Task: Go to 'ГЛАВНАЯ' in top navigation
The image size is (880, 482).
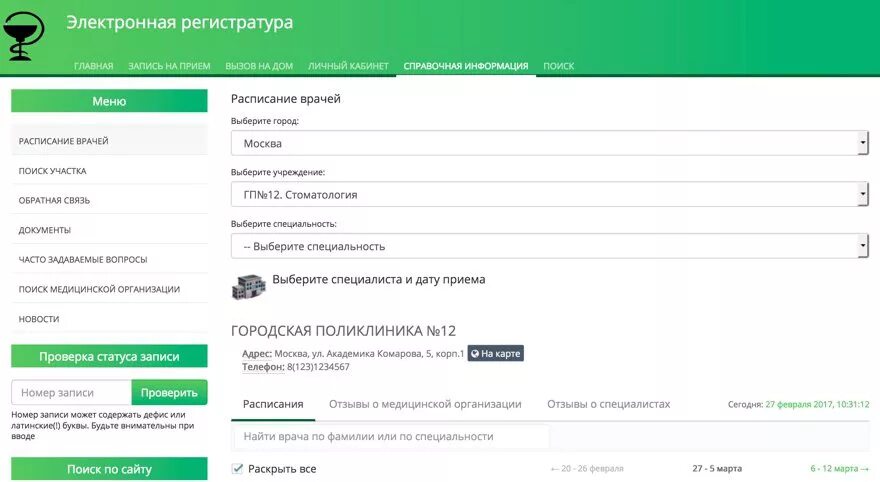Action: coord(93,66)
